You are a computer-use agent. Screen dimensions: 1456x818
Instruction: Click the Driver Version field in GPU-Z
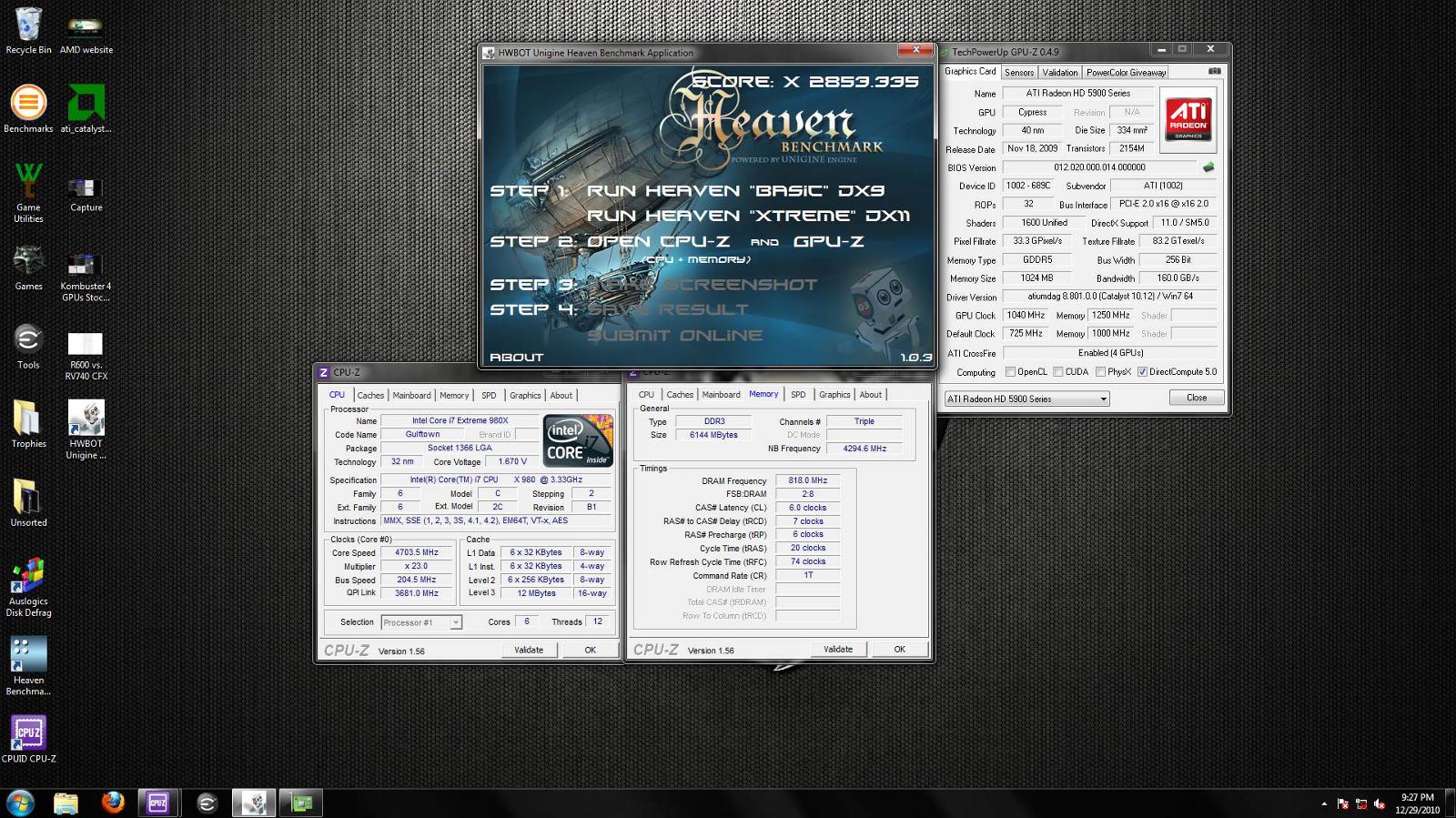(x=1110, y=297)
